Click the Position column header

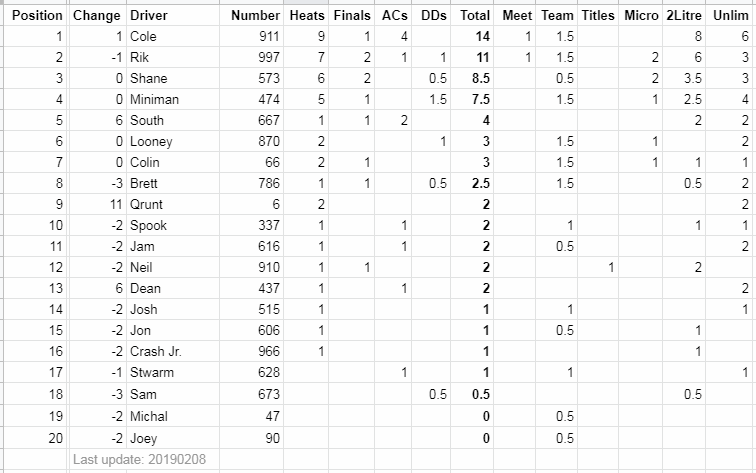(x=36, y=16)
